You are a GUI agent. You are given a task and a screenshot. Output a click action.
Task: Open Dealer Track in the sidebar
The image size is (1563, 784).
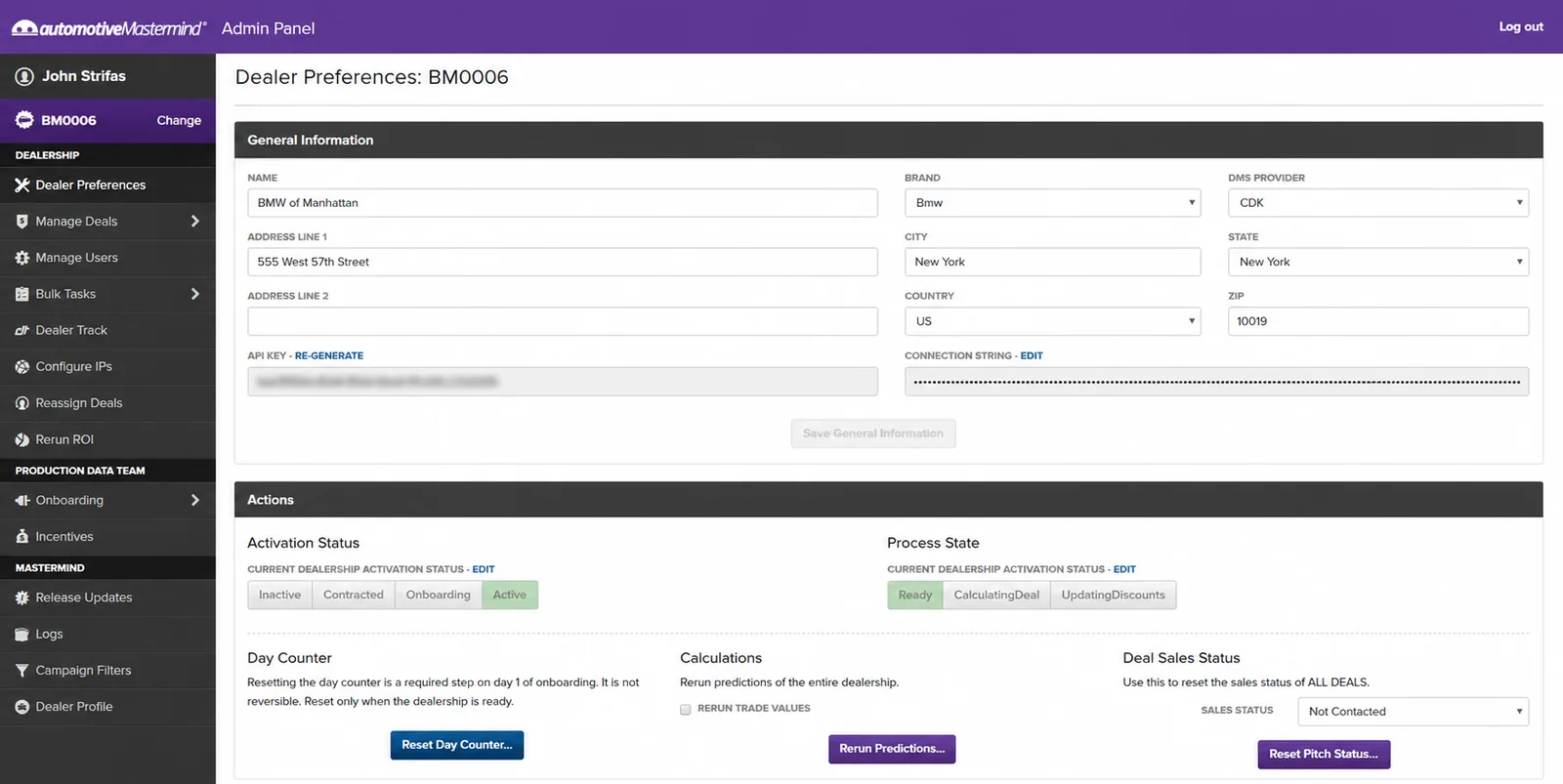coord(107,330)
